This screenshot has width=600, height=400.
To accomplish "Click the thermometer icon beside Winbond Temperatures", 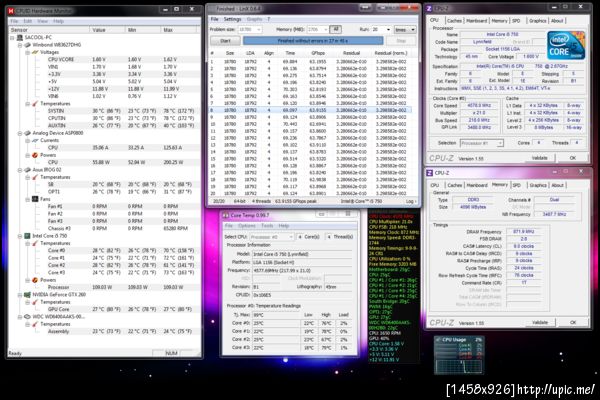I will point(35,104).
